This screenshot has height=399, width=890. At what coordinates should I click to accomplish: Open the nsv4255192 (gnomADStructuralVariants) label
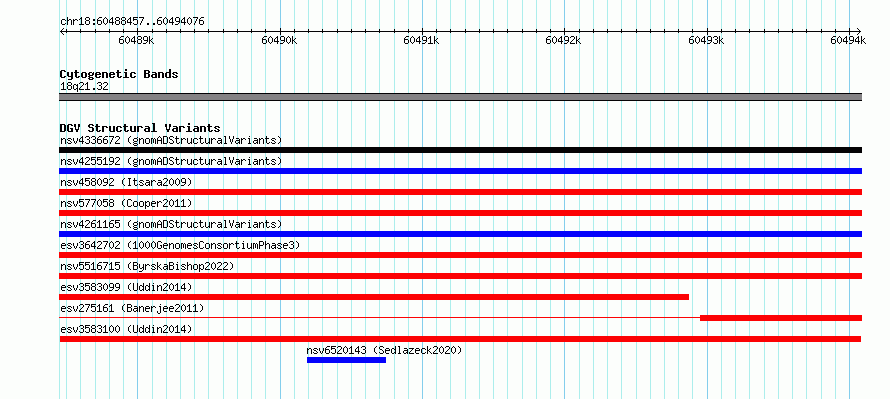[x=171, y=161]
